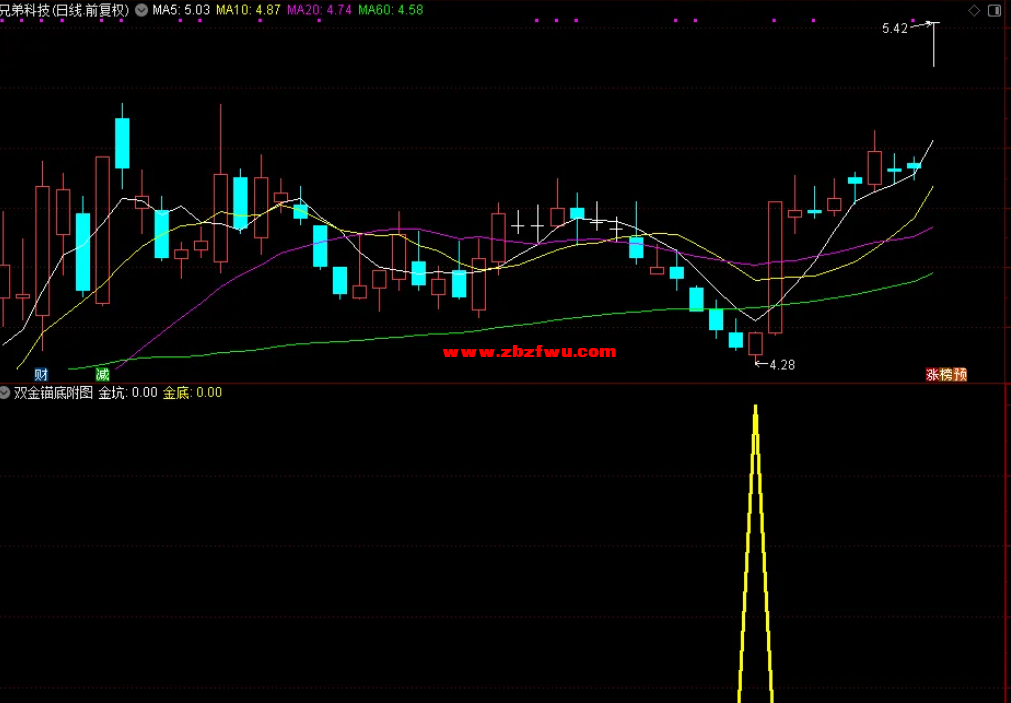
Task: Click the 4.28 low price label
Action: pyautogui.click(x=782, y=365)
